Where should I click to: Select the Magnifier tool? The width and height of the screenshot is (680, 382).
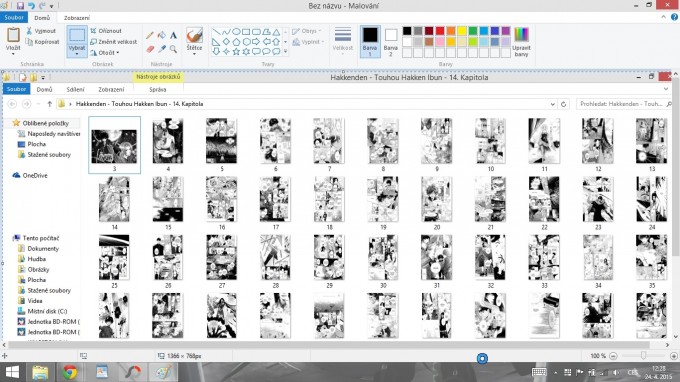coord(173,49)
